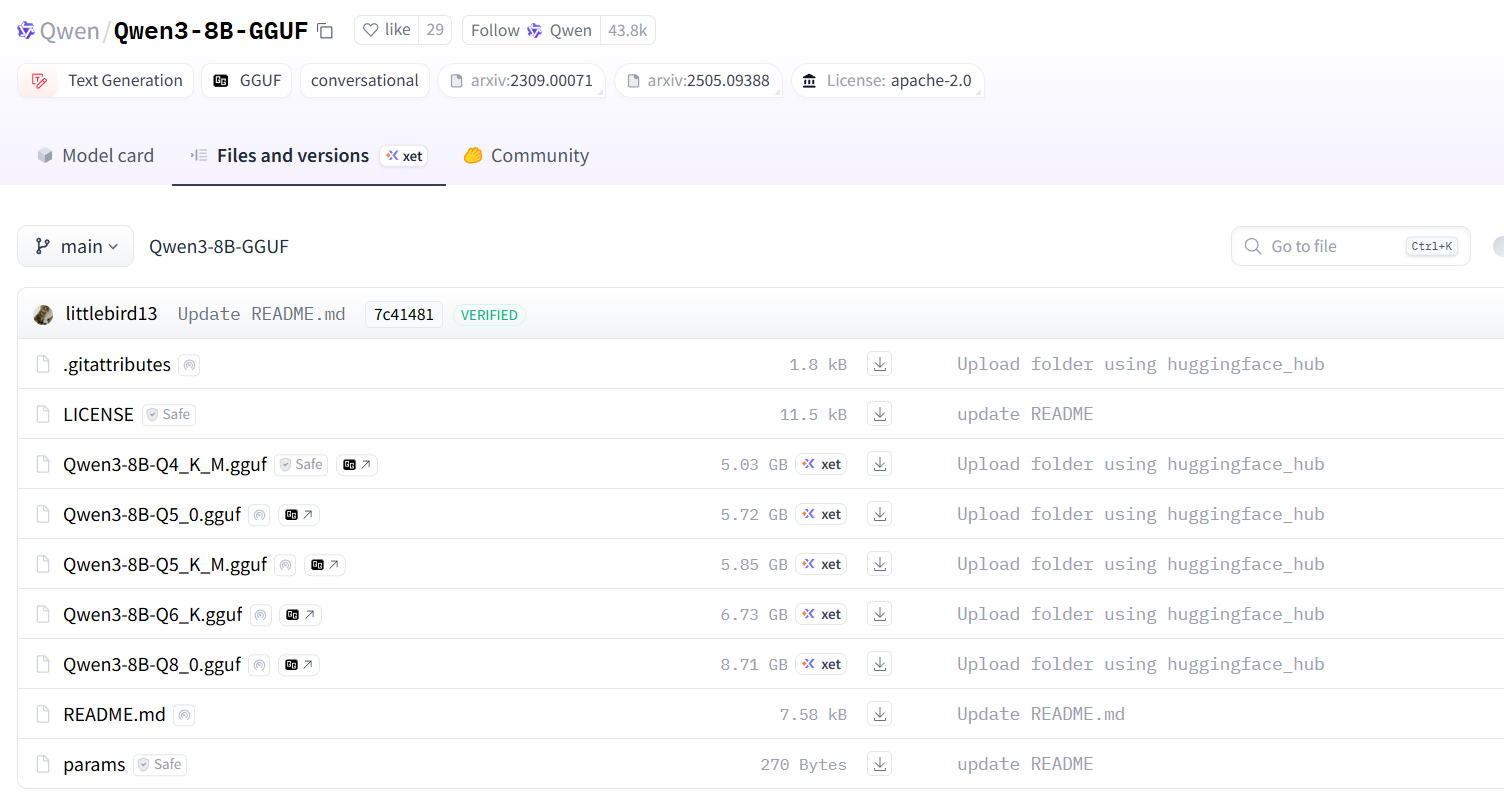This screenshot has height=801, width=1504.
Task: Open GGUF viewer icon for Qwen3-8B-Q5_0.gguf
Action: click(x=299, y=515)
